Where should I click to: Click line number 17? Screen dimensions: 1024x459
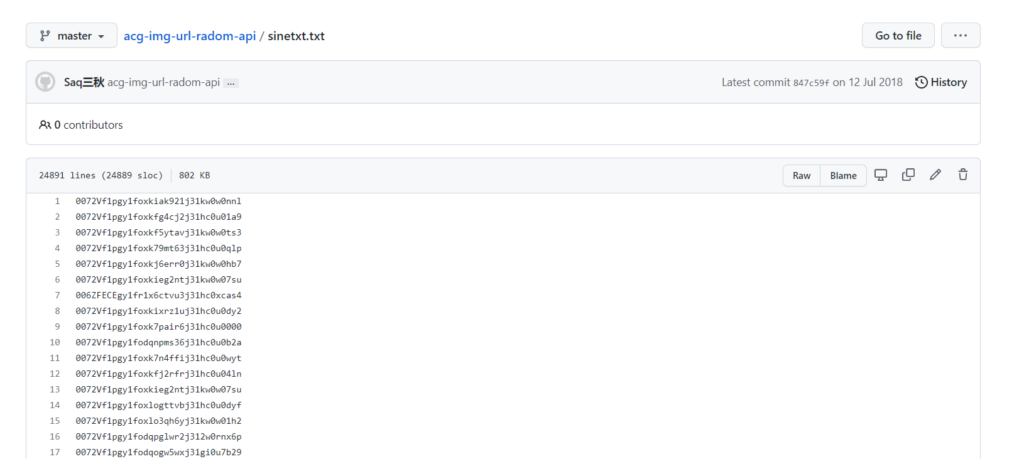click(x=55, y=452)
